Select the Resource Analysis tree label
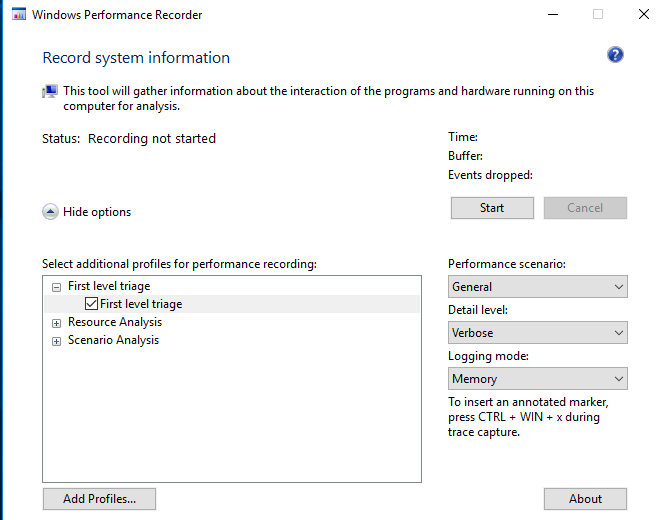This screenshot has height=520, width=667. click(115, 322)
